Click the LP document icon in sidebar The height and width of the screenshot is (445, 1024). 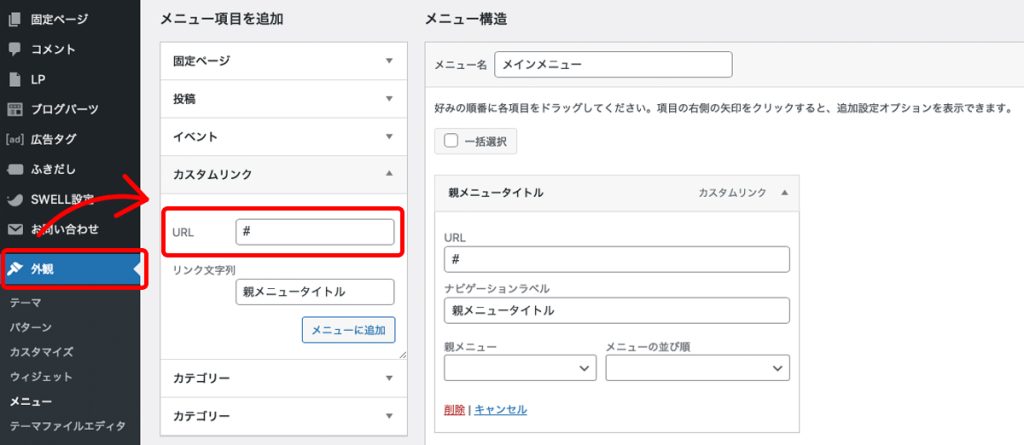coord(14,79)
